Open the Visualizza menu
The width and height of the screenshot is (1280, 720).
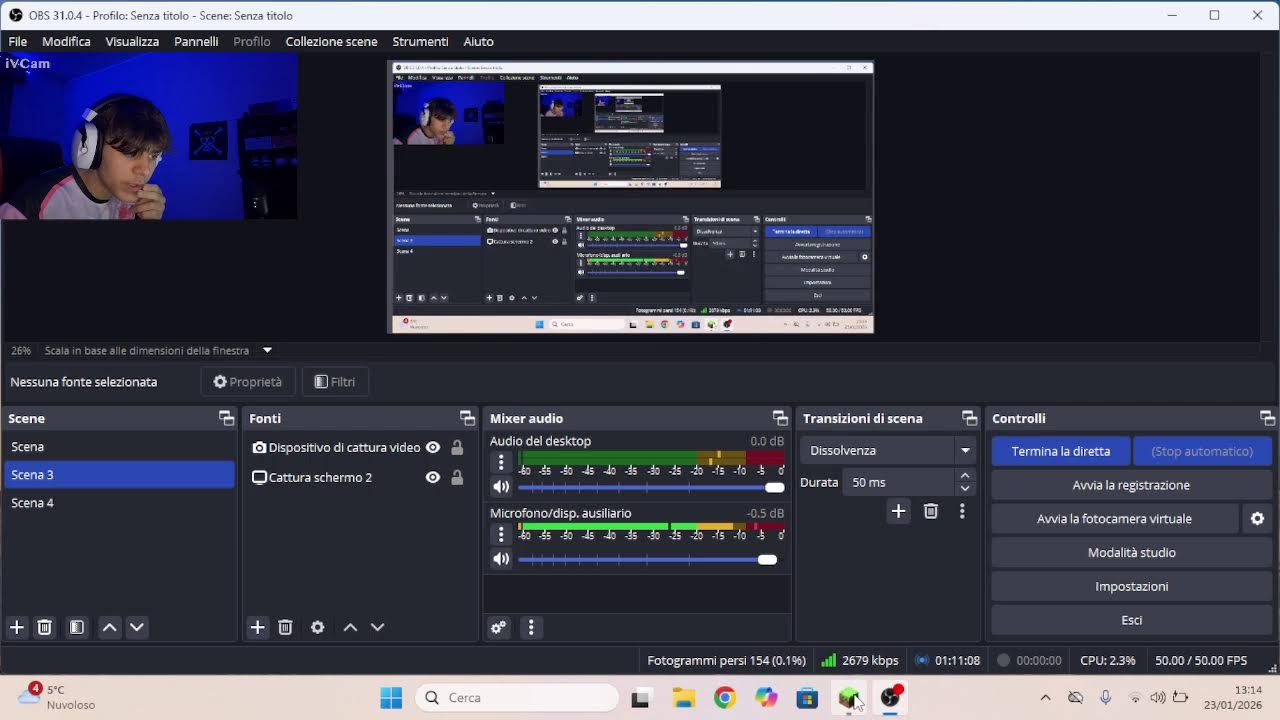click(132, 42)
